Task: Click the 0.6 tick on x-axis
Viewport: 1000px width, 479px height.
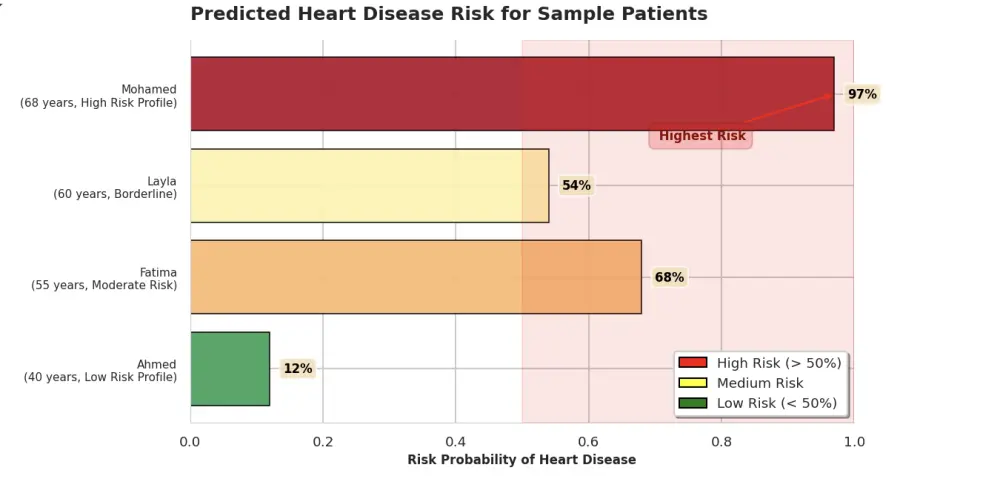Action: [x=588, y=441]
